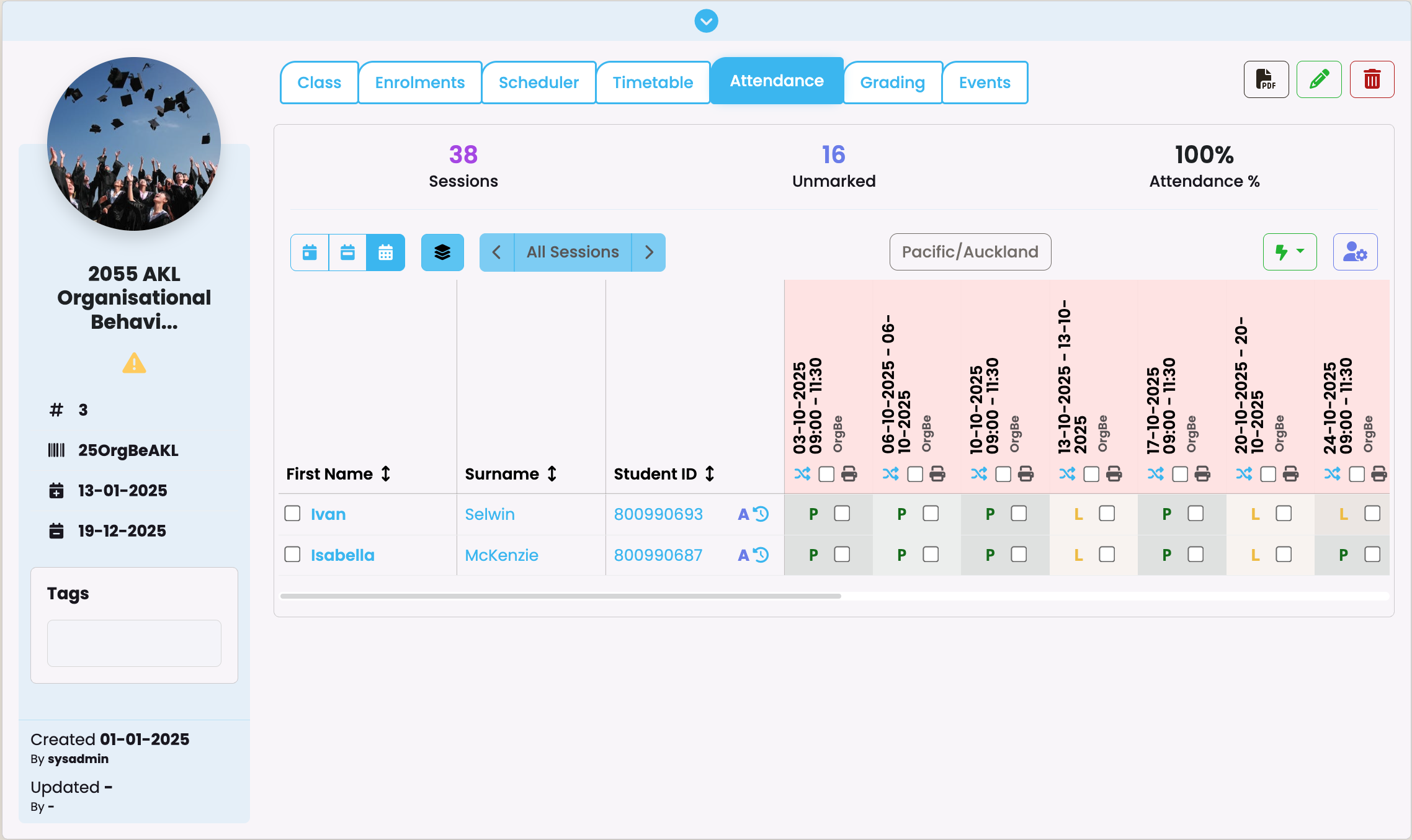This screenshot has height=840, width=1412.
Task: Click shuffle icon for 10-10-2025 session
Action: 979,474
